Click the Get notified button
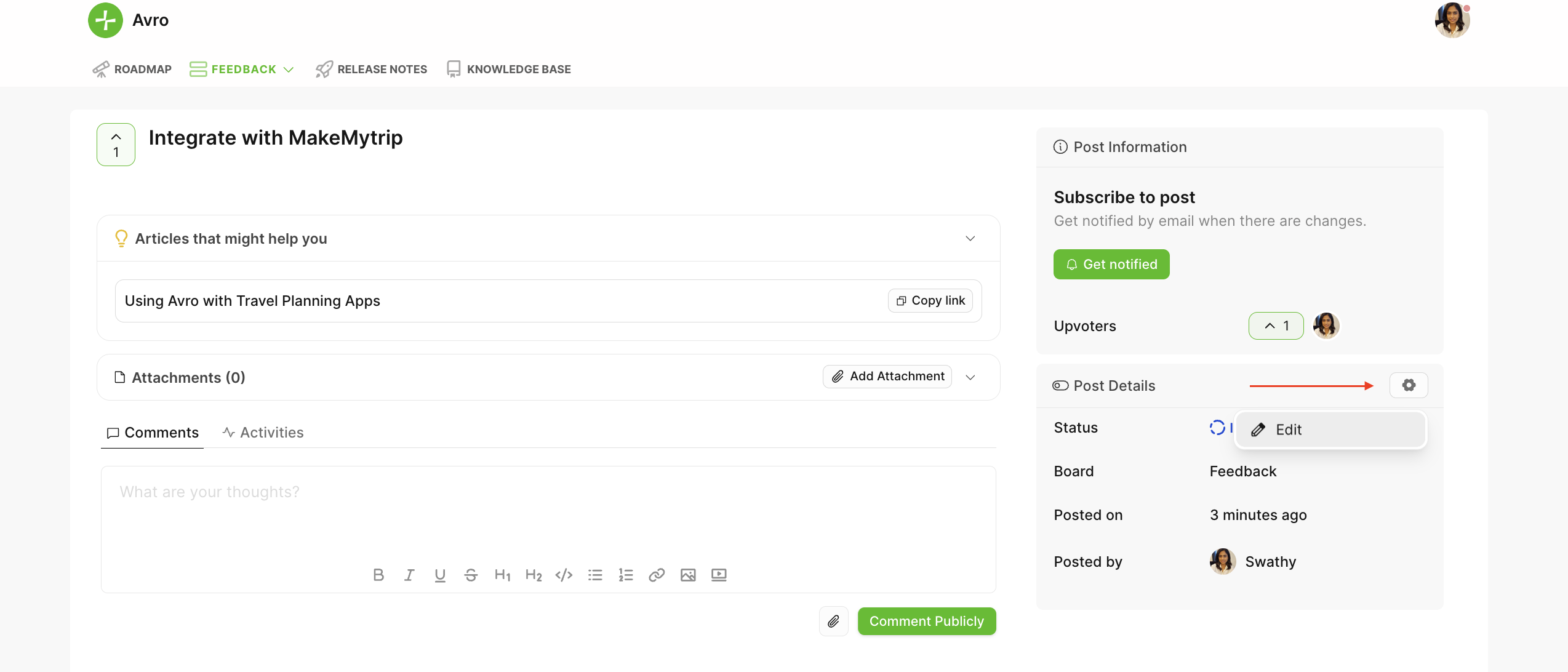The image size is (1568, 672). coord(1111,264)
